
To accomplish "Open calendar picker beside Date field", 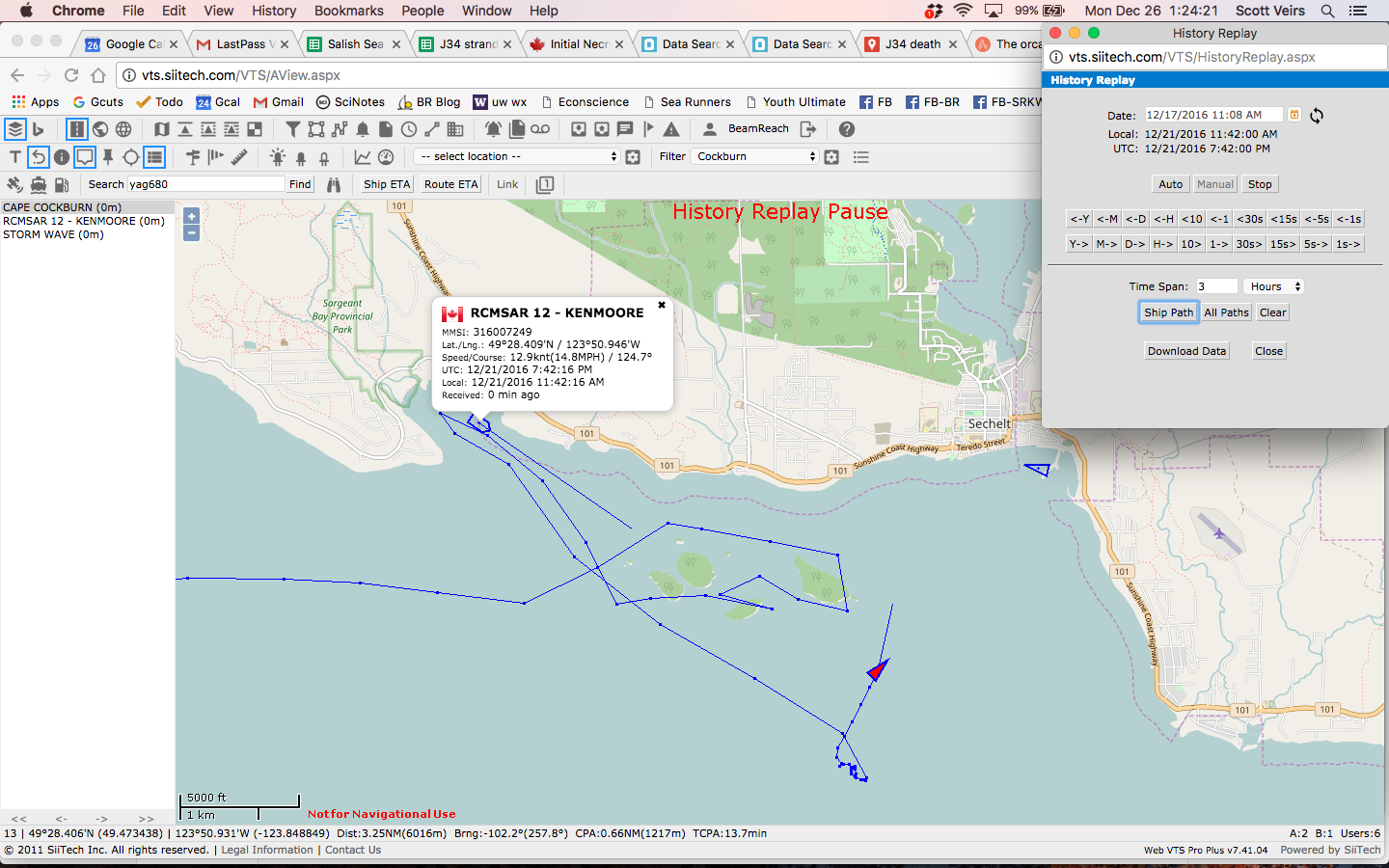I will point(1294,115).
